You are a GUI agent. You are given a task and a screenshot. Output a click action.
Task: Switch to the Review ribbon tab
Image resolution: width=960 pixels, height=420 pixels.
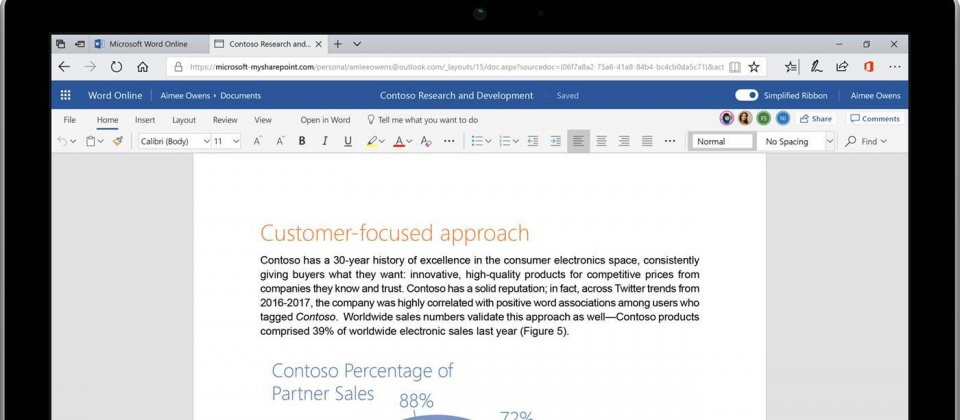225,120
